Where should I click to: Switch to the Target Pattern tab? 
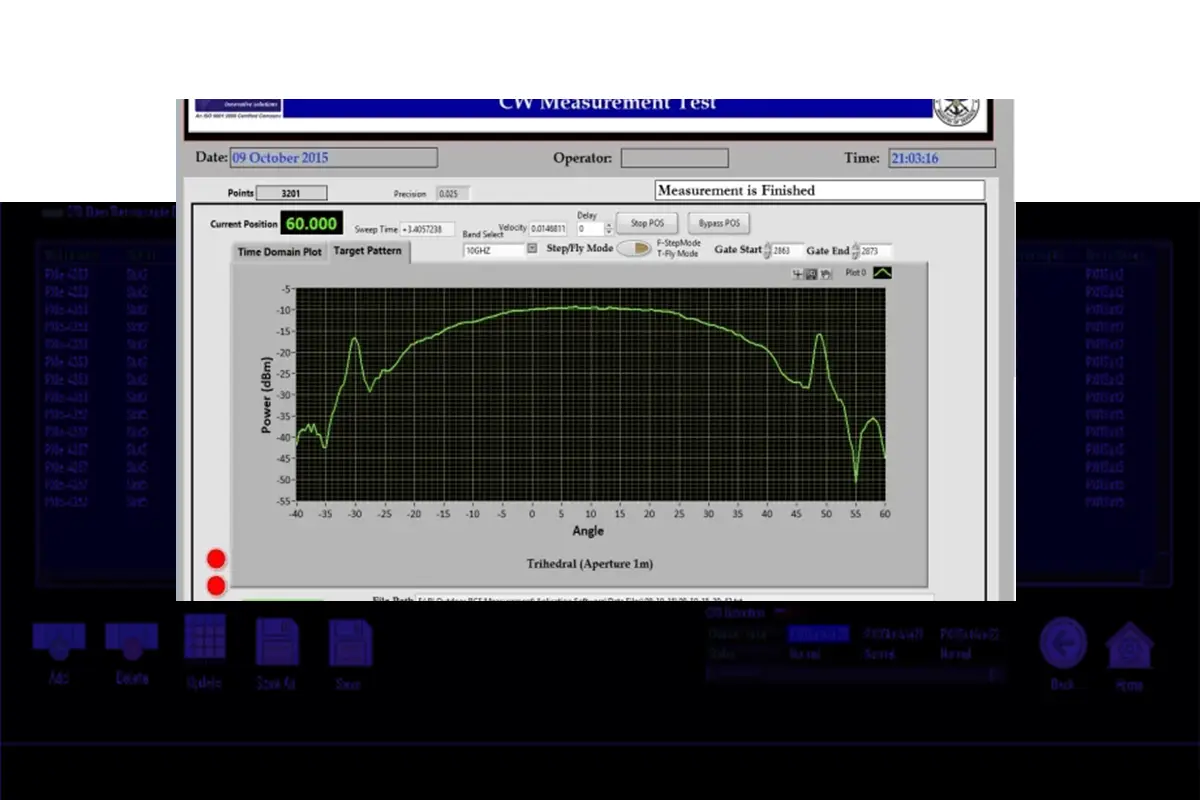[x=367, y=251]
